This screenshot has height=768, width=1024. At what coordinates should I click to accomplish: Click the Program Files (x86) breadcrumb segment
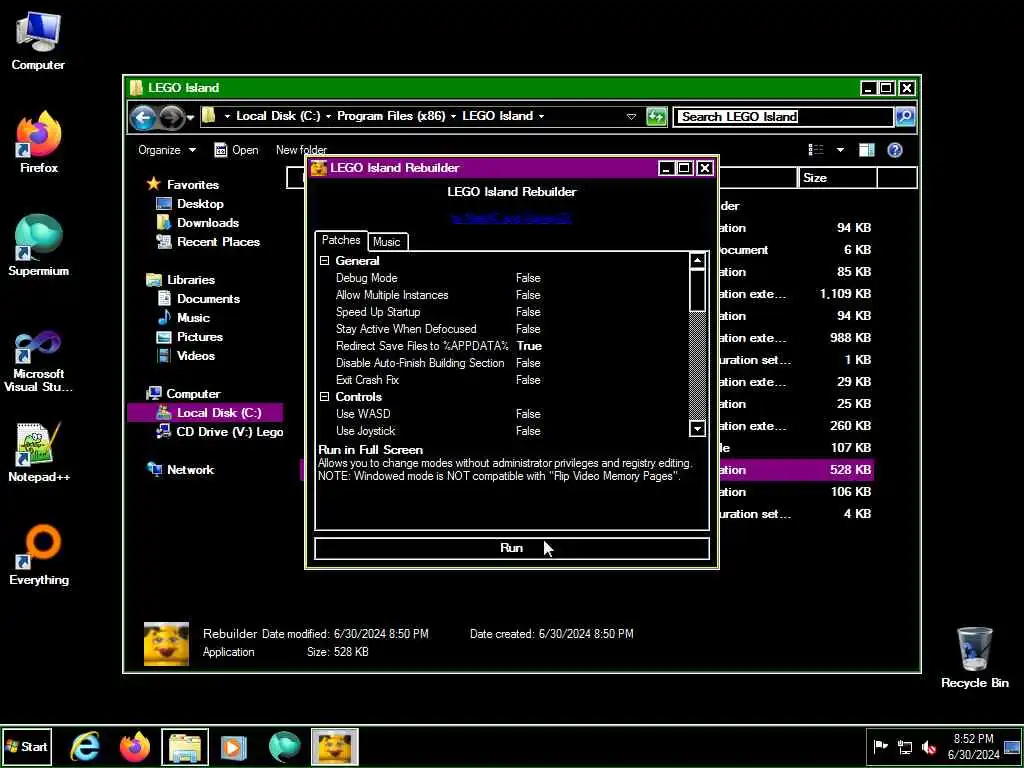[391, 116]
